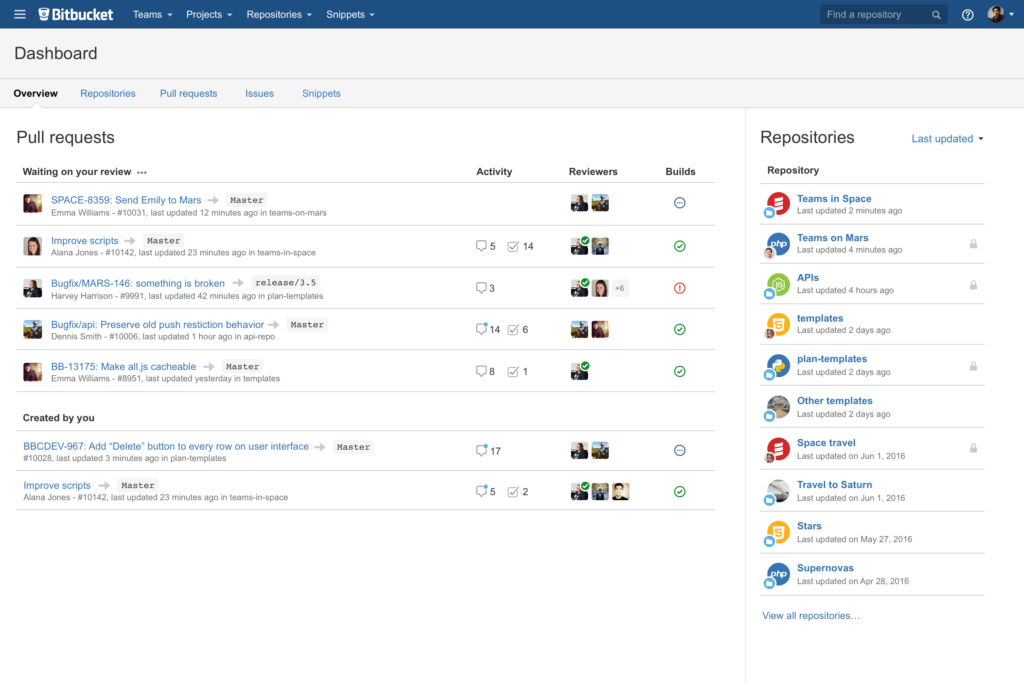This screenshot has height=683, width=1024.
Task: Open BBCDEV-967 Add Delete button pull request
Action: [x=166, y=446]
